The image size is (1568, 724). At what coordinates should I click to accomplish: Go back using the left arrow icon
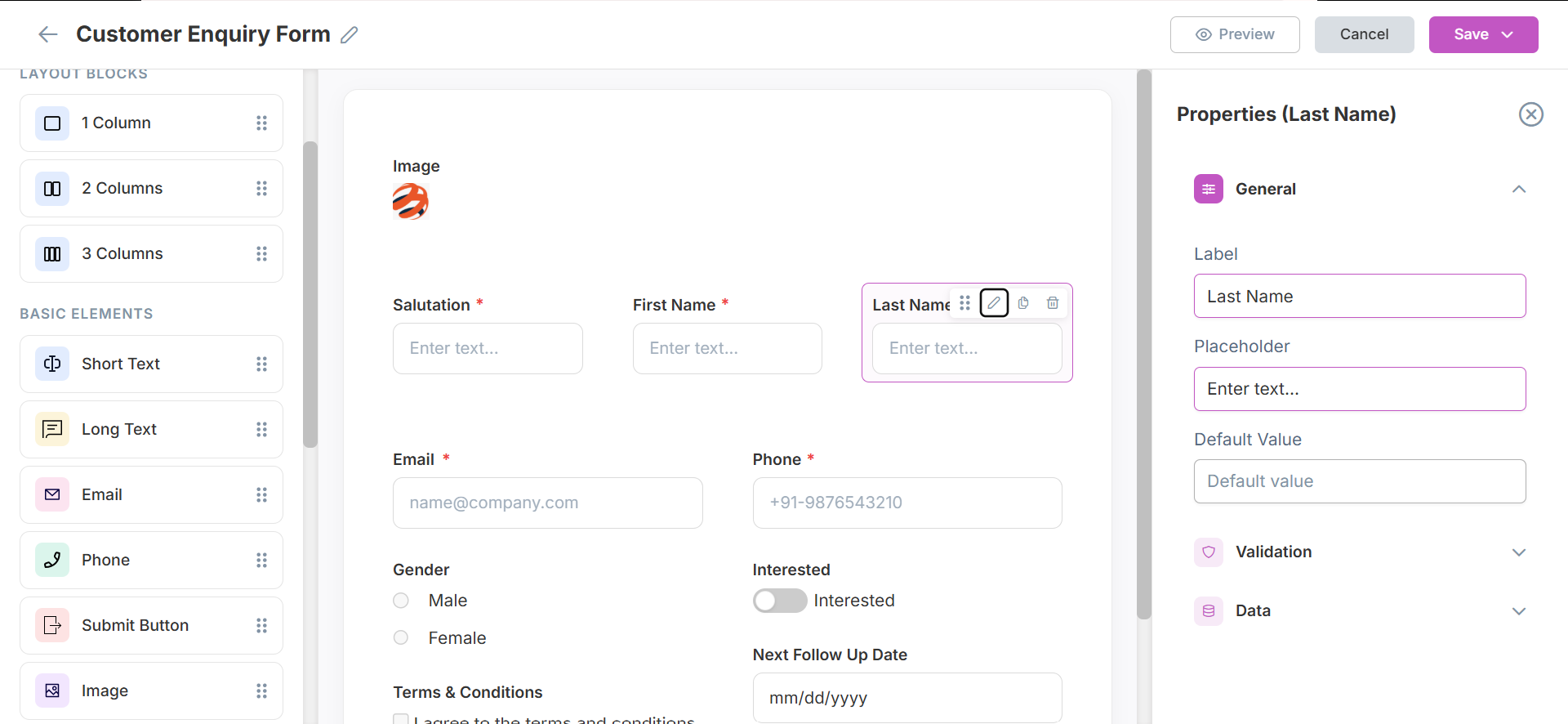tap(48, 34)
